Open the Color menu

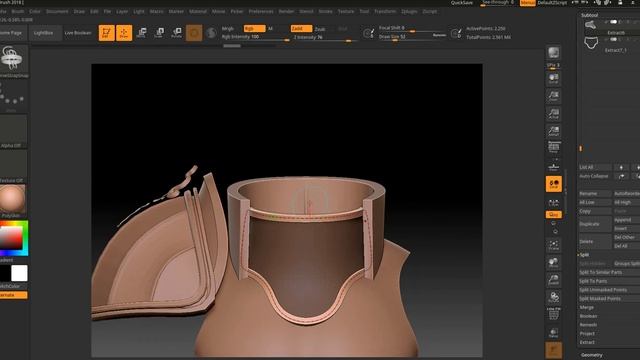pos(35,11)
